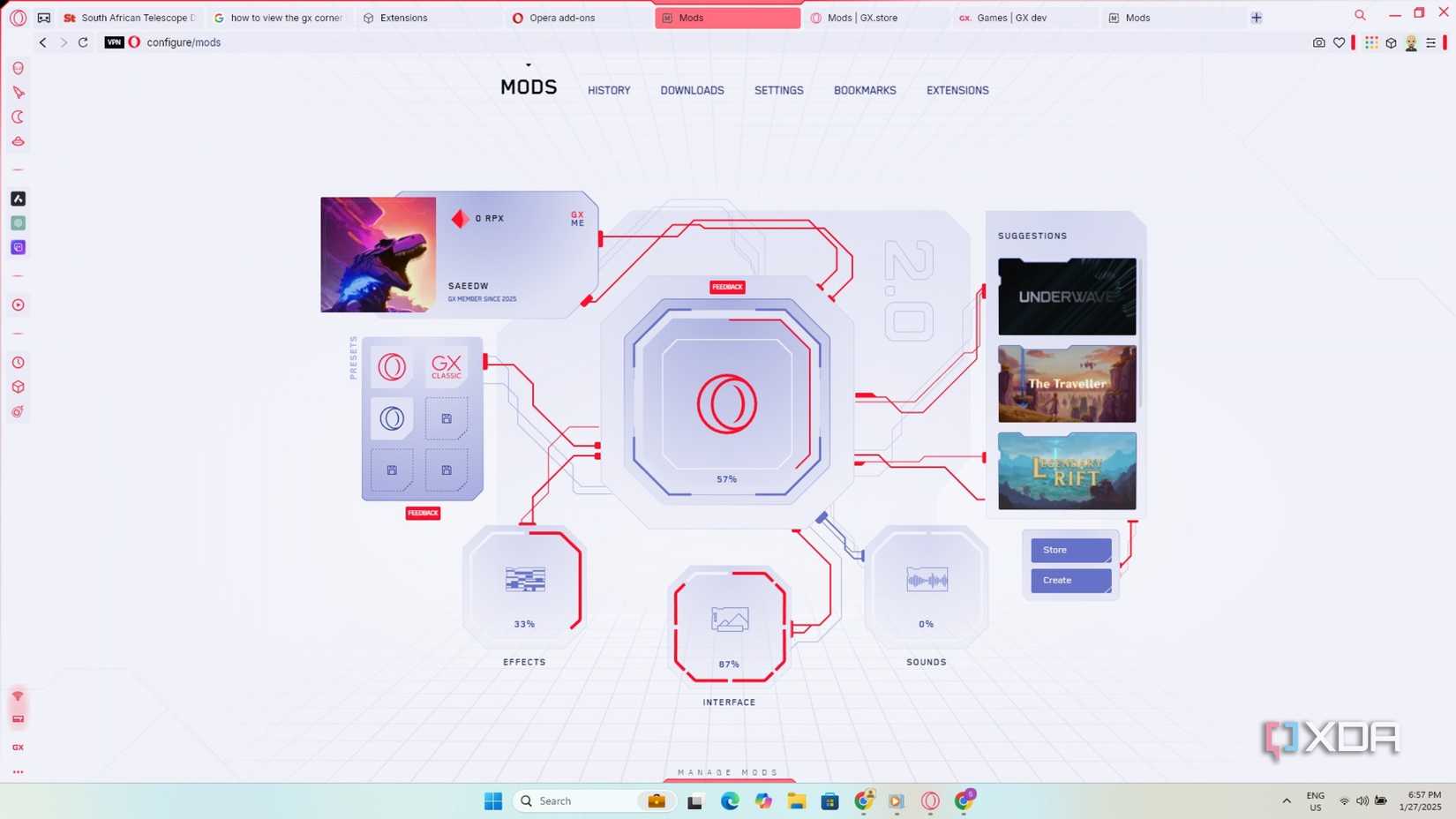Image resolution: width=1456 pixels, height=819 pixels.
Task: Take a page snapshot using the camera icon
Action: click(1318, 41)
